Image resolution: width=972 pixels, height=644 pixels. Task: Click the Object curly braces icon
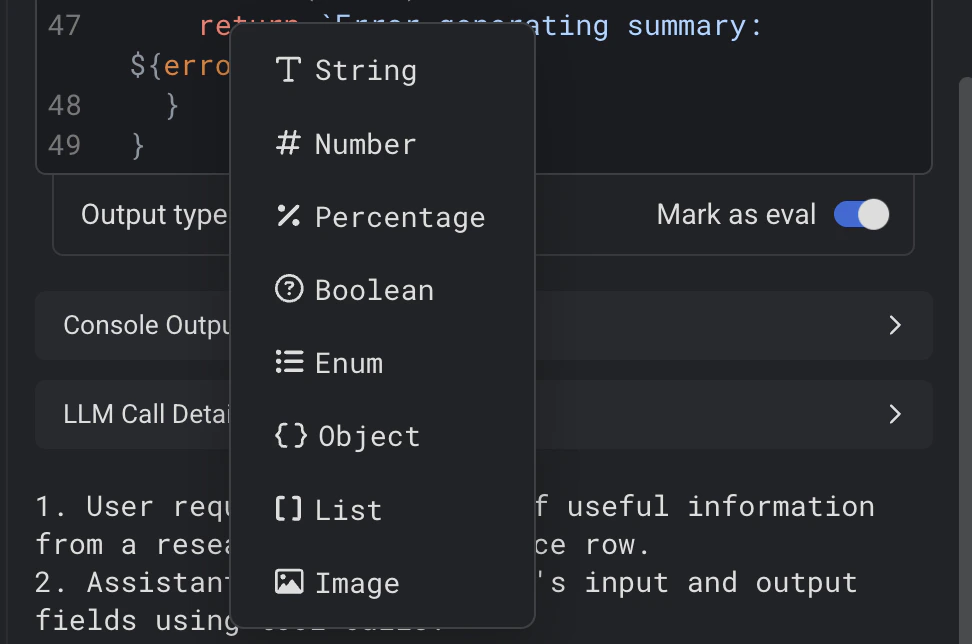pyautogui.click(x=291, y=436)
